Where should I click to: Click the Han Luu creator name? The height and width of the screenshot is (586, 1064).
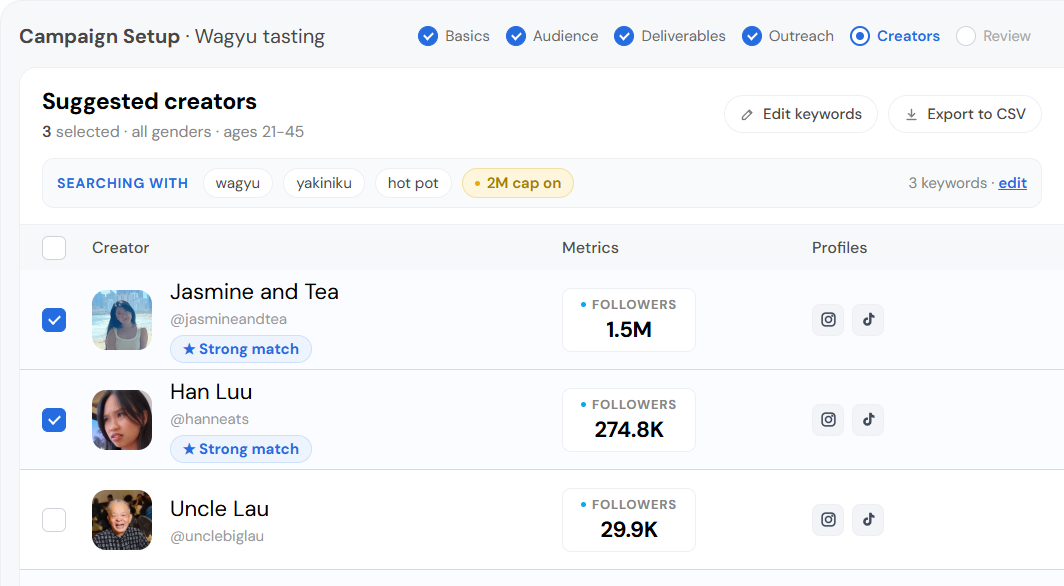coord(211,392)
